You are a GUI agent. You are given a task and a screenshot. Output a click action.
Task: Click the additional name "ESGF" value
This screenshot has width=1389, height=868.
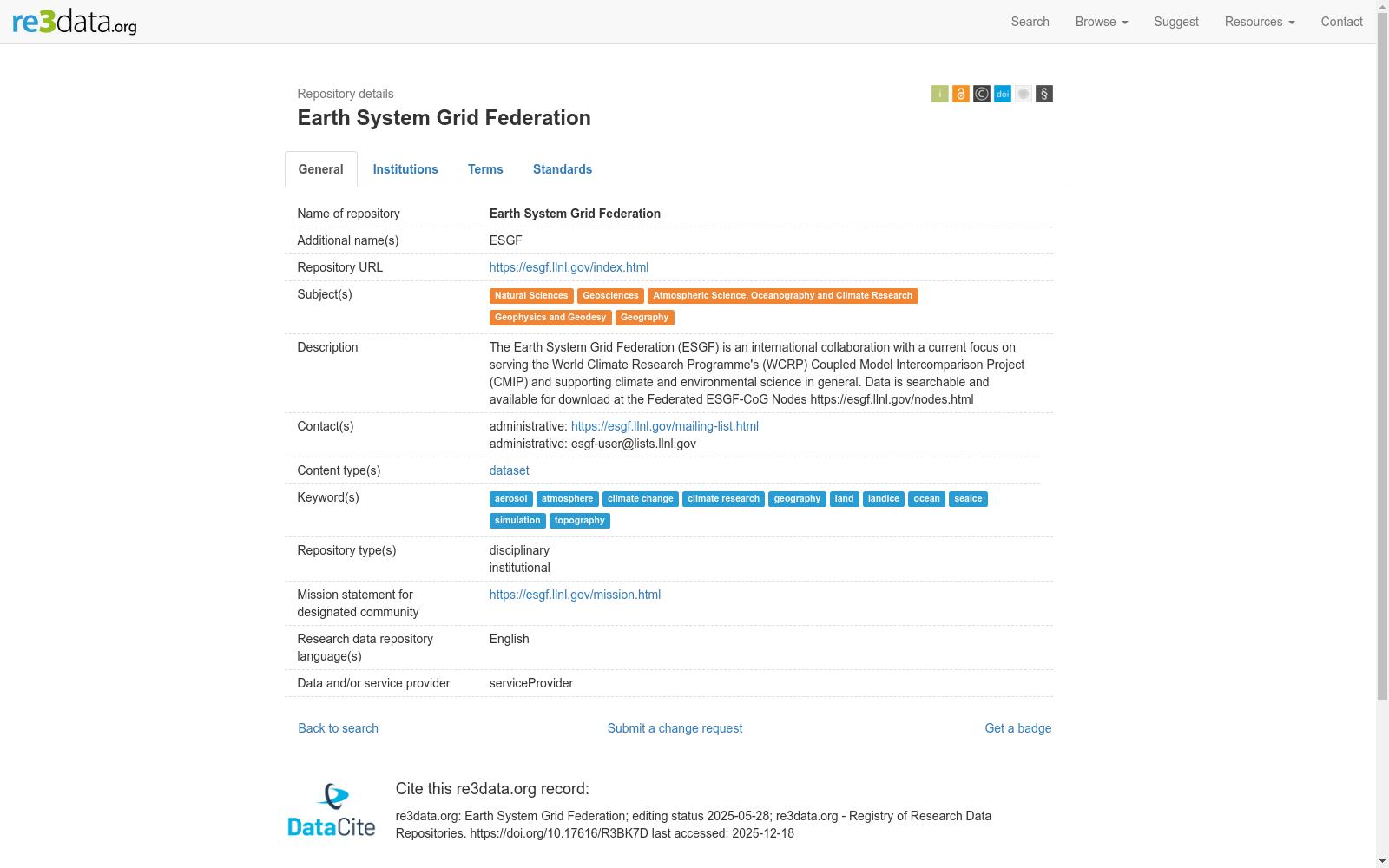click(506, 240)
